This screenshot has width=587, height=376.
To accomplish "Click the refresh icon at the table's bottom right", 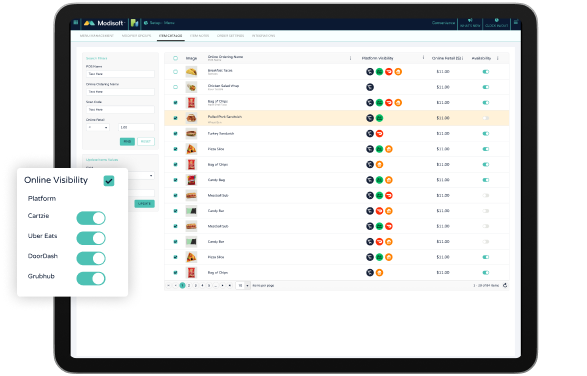I will coord(505,285).
